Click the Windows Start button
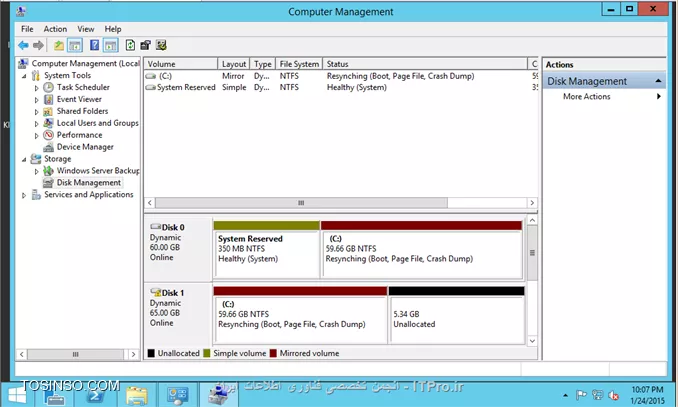The image size is (678, 407). (x=17, y=394)
